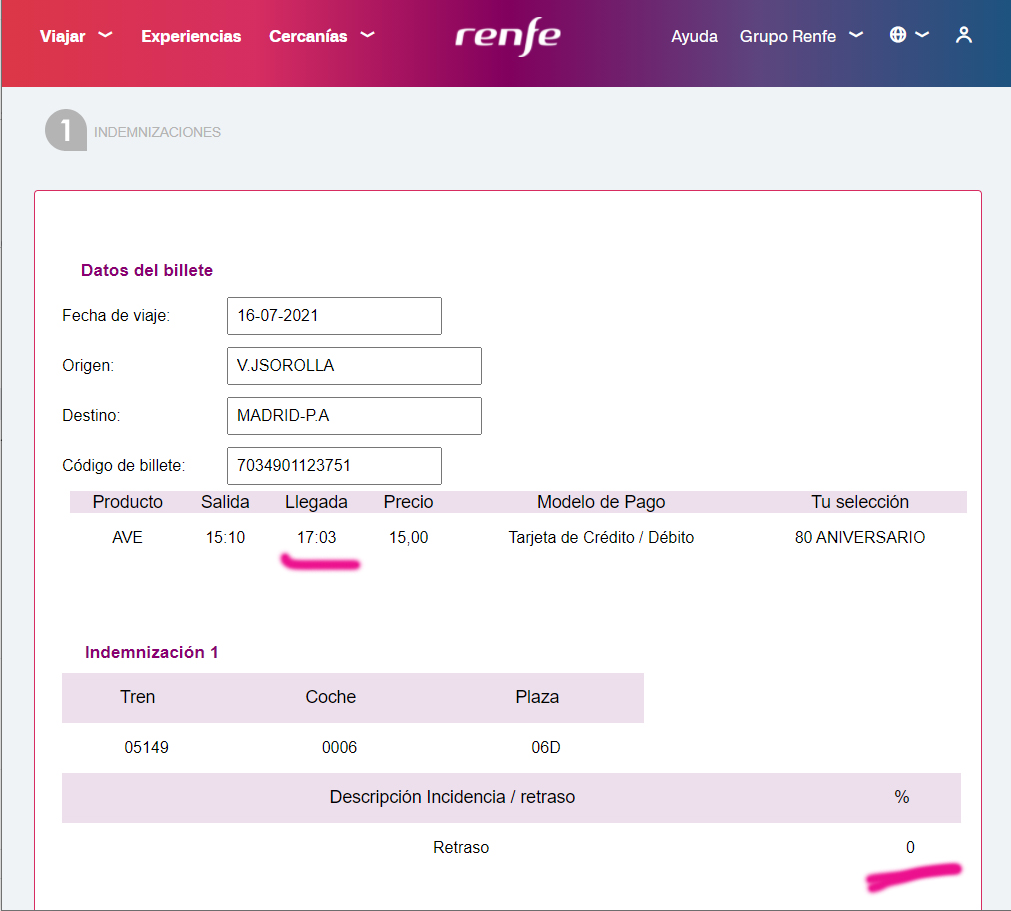Click the Fecha de viaje label
Image resolution: width=1011 pixels, height=911 pixels.
116,315
